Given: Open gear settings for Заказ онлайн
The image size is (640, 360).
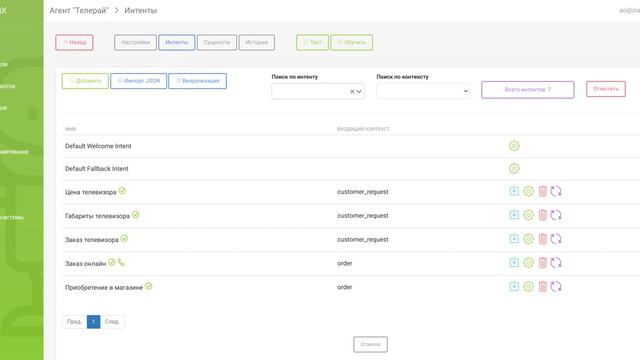Looking at the screenshot, I should (x=528, y=262).
